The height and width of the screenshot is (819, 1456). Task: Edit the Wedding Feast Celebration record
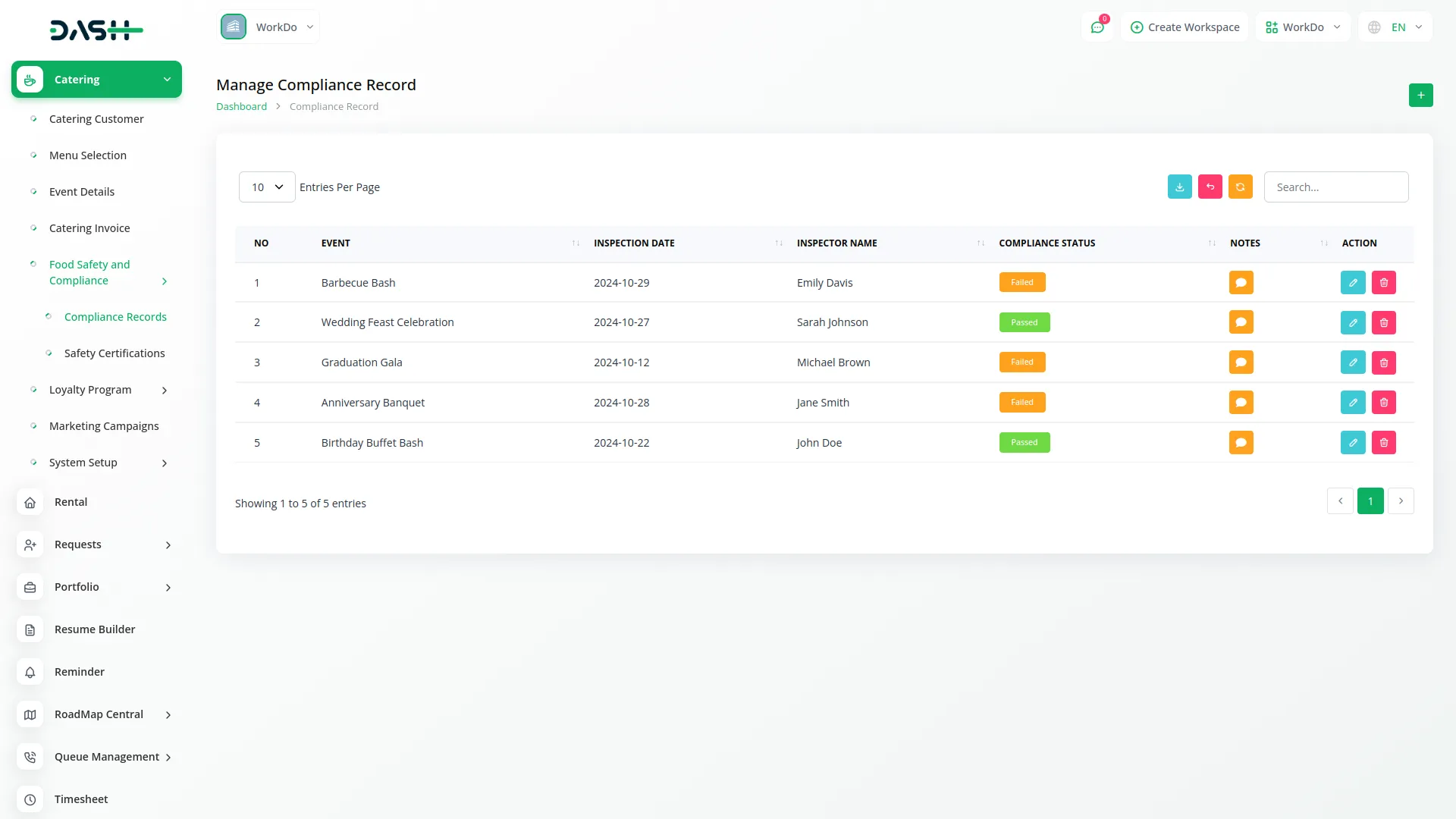(x=1353, y=322)
